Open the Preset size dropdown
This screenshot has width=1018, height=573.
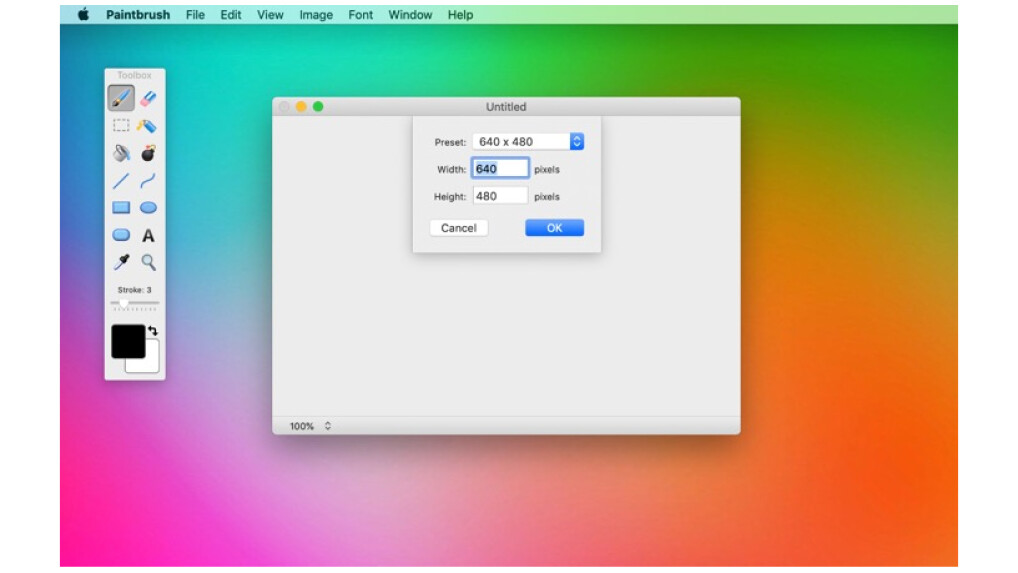528,141
